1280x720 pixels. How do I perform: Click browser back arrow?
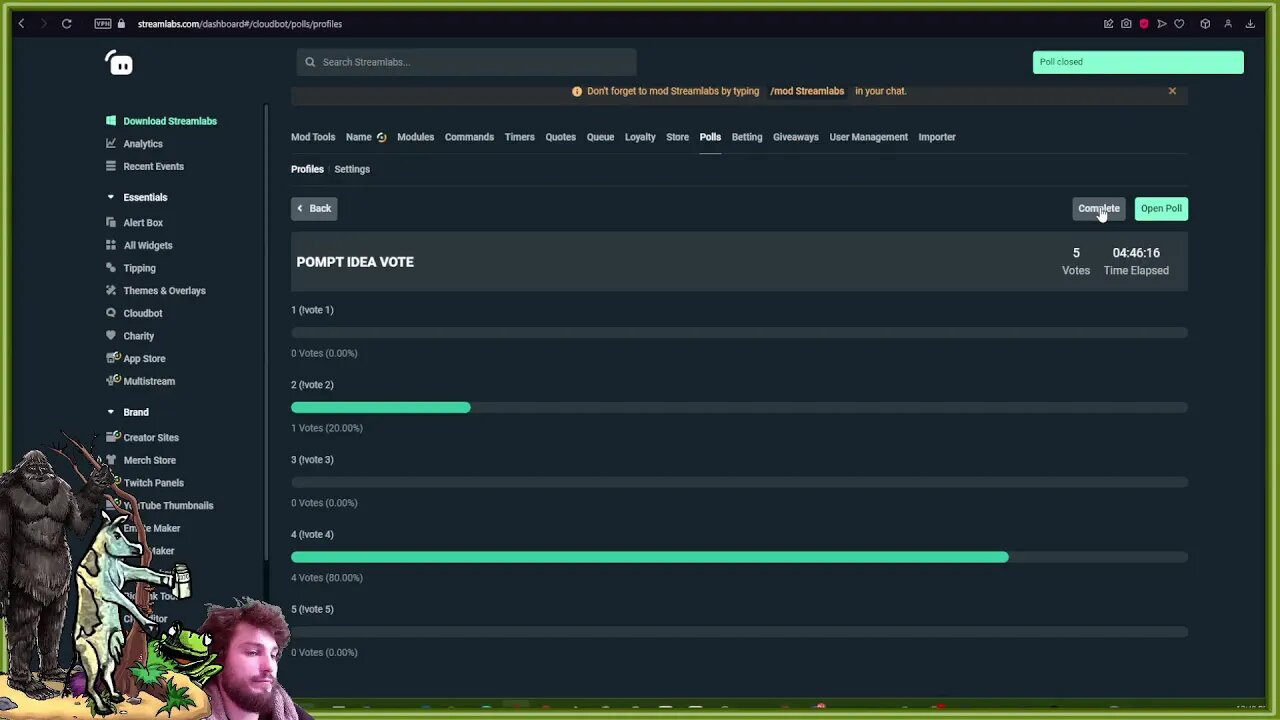tap(21, 24)
